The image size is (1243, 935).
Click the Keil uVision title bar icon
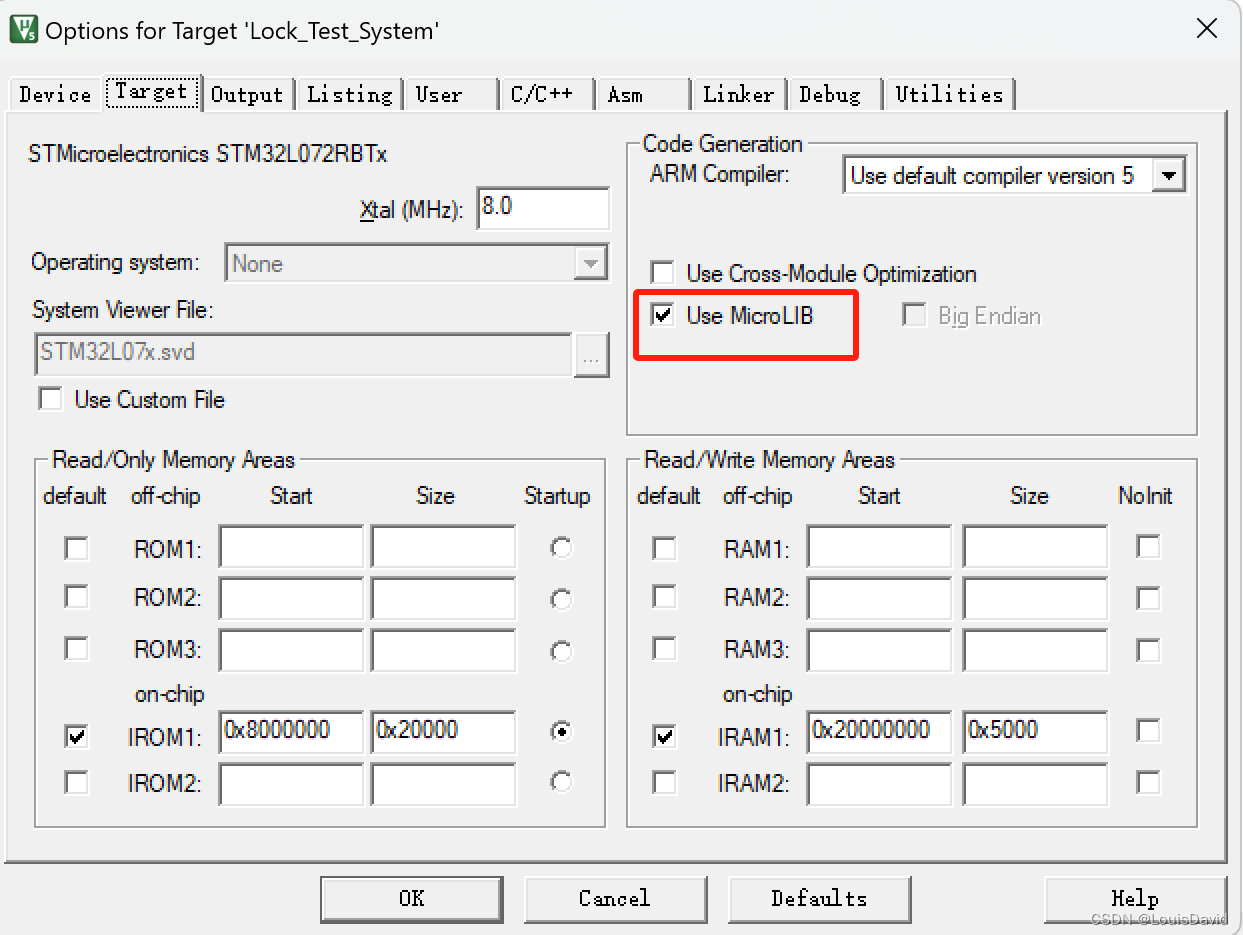[24, 28]
